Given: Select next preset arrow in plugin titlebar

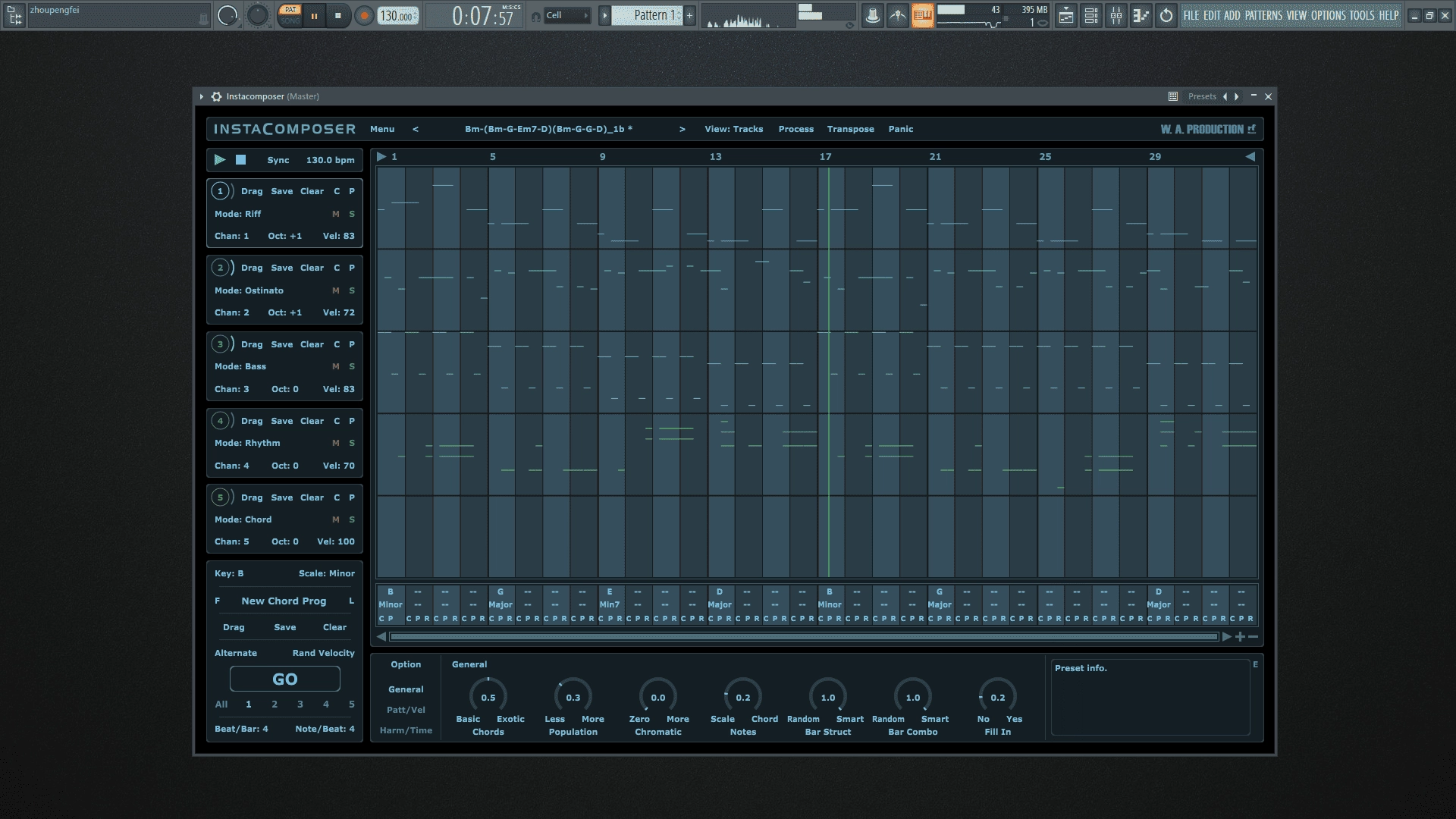Looking at the screenshot, I should pyautogui.click(x=1237, y=96).
